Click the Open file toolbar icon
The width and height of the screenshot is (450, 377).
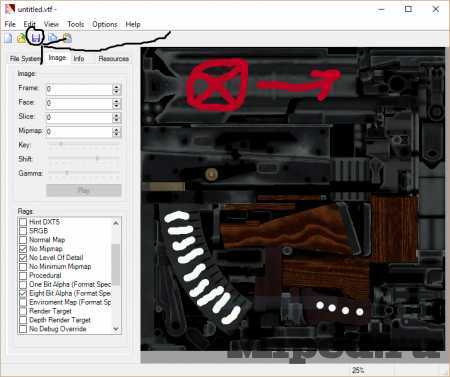21,38
